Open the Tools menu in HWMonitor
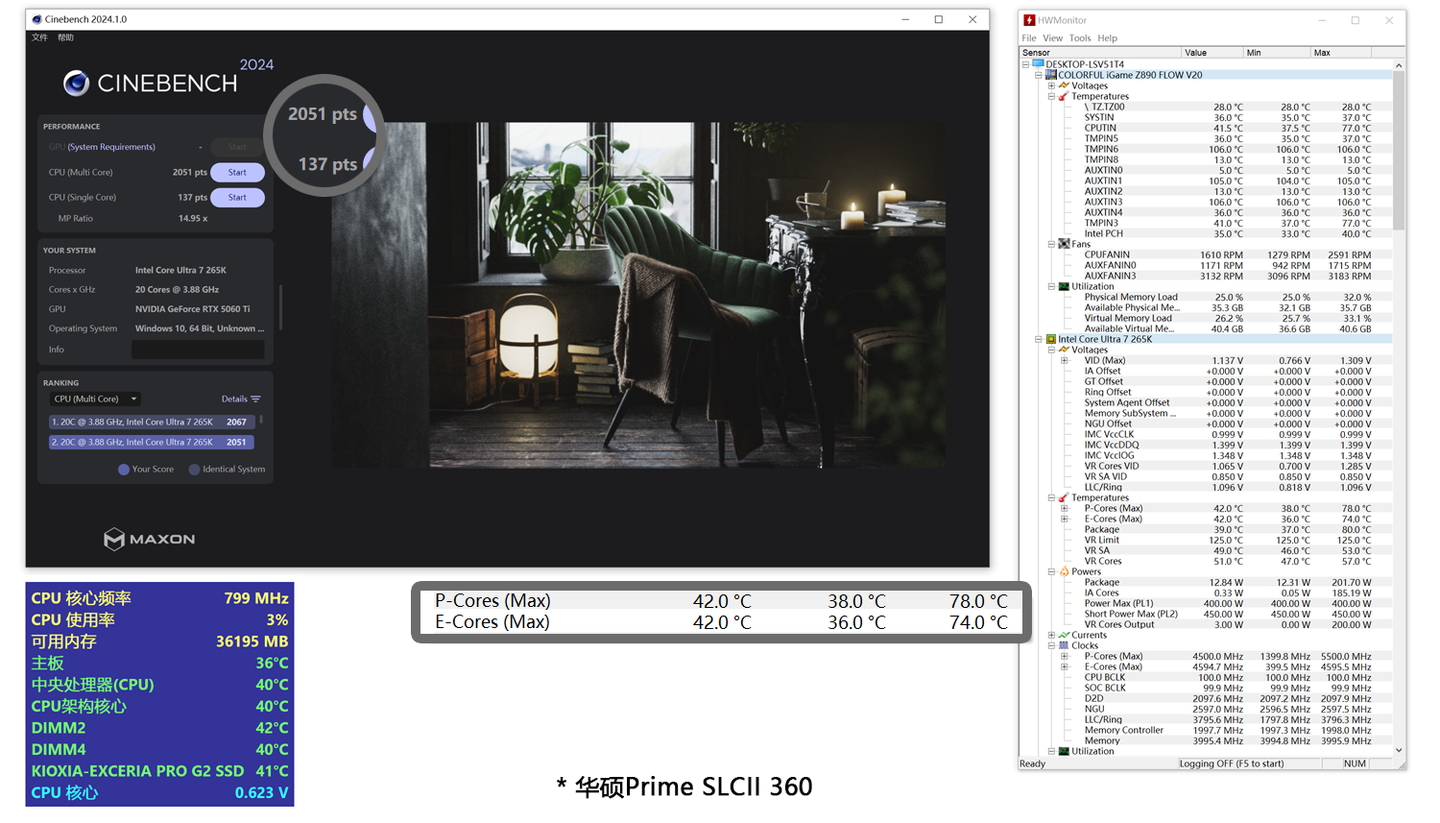Viewport: 1440px width, 823px height. 1080,38
